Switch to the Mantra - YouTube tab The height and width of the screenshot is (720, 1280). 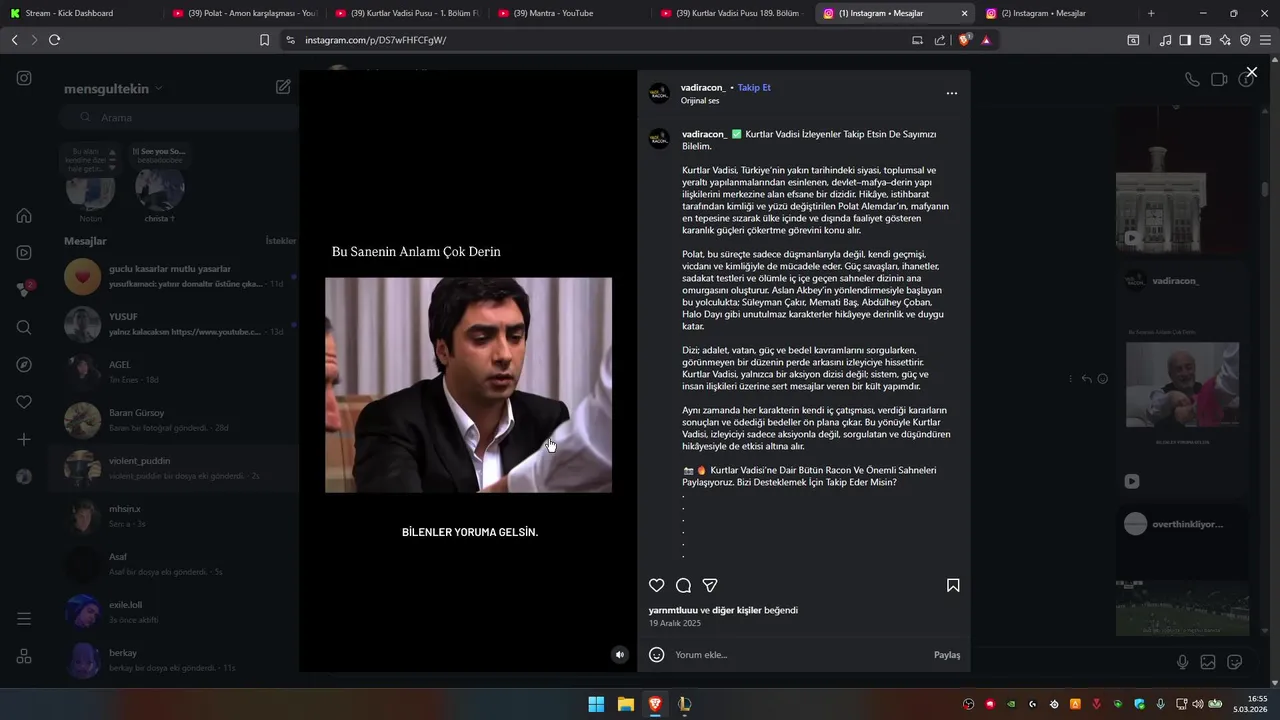click(x=568, y=13)
